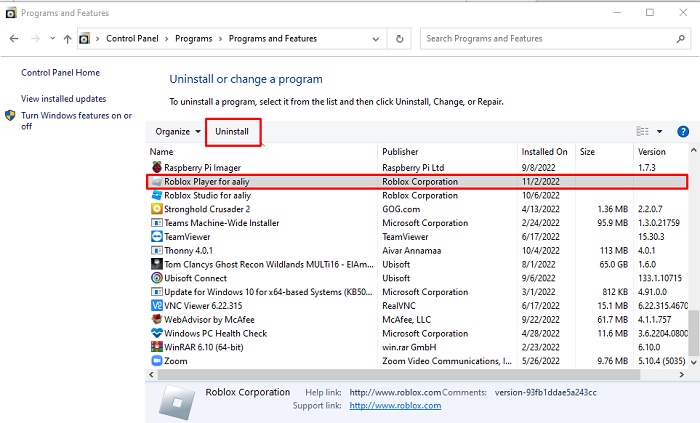Click the Uninstall button
The image size is (700, 423).
[x=232, y=132]
